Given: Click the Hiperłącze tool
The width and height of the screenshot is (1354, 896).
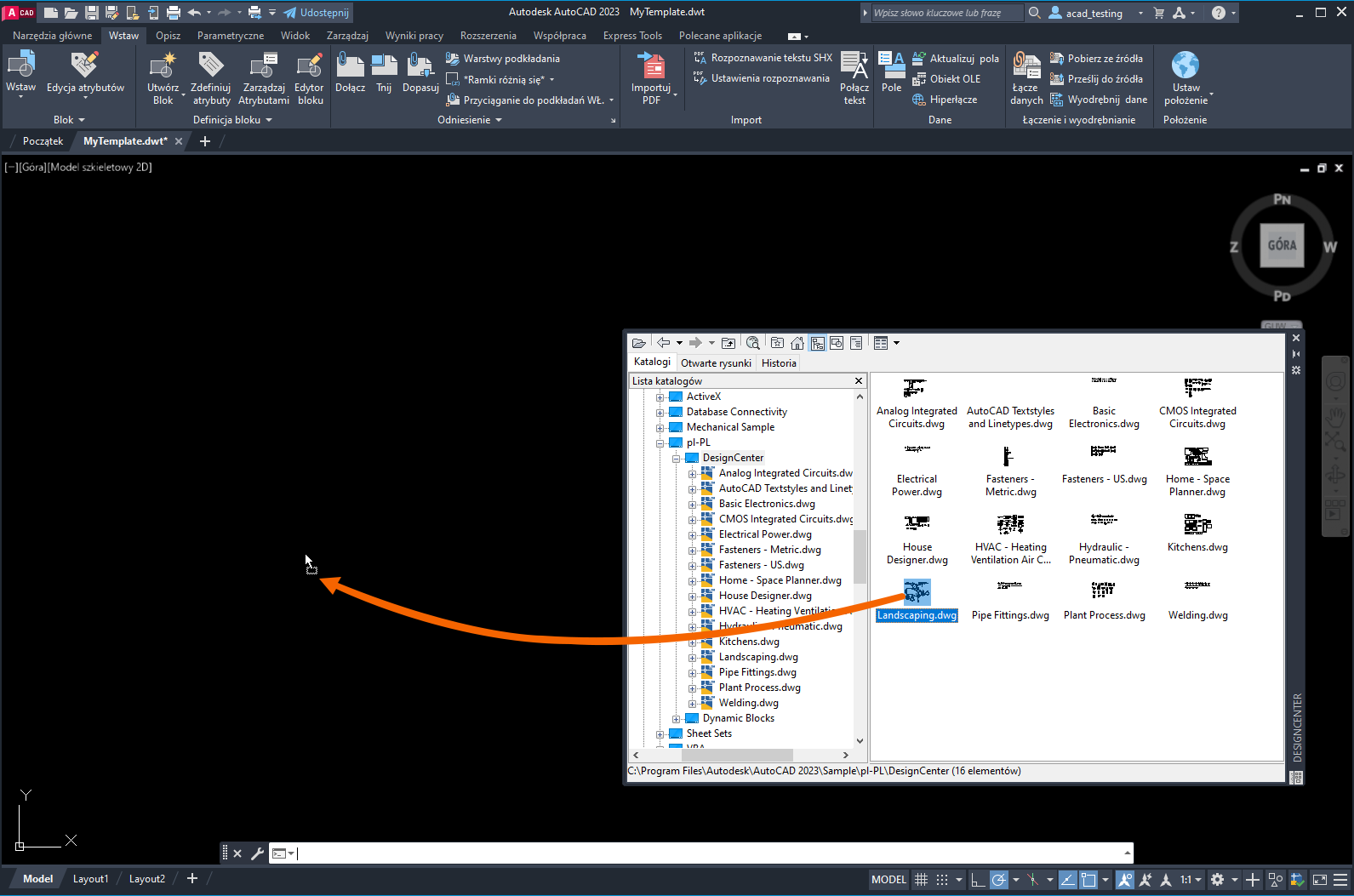Looking at the screenshot, I should [x=945, y=100].
